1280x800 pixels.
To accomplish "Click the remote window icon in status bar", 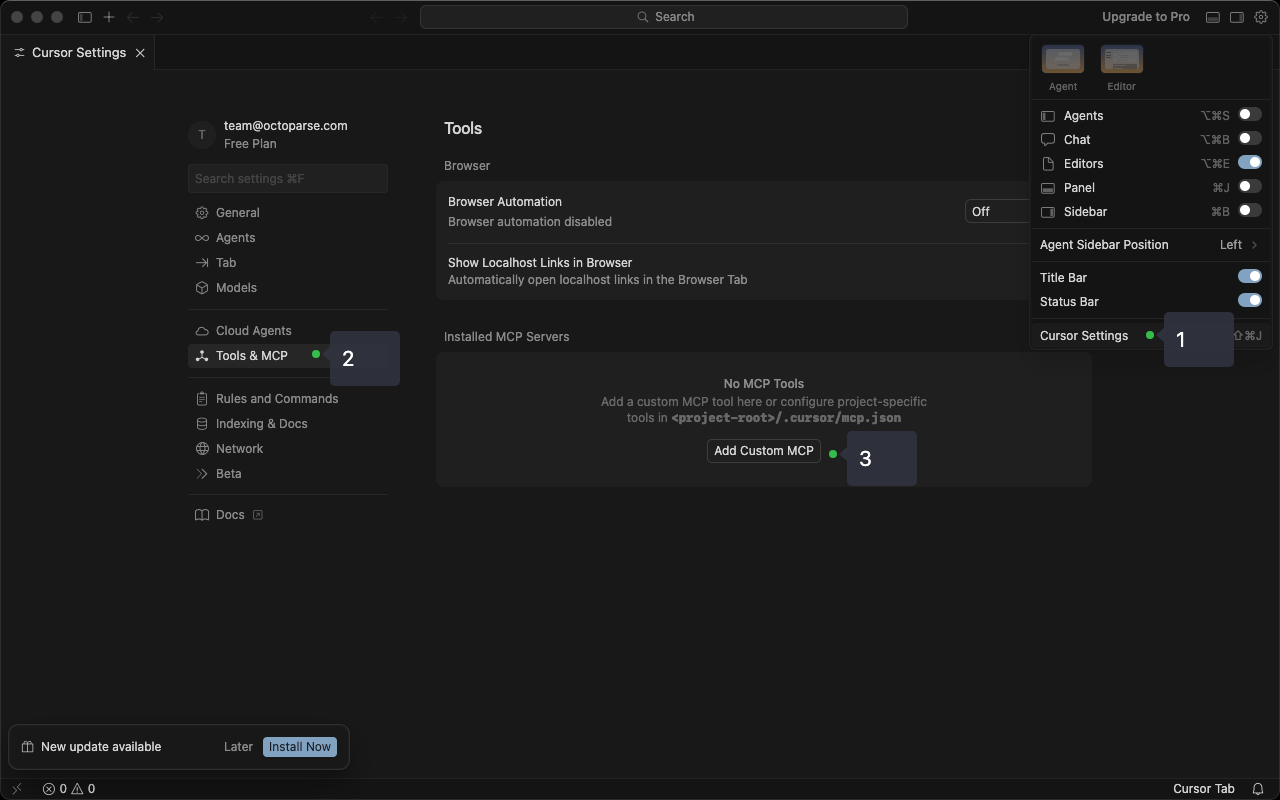I will (x=16, y=789).
